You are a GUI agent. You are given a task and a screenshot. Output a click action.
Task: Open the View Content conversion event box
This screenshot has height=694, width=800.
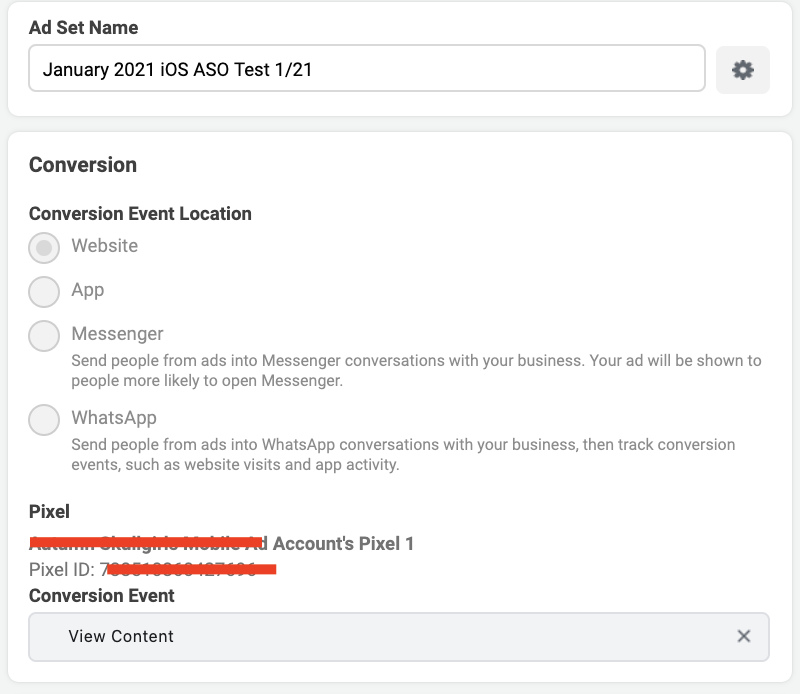398,637
